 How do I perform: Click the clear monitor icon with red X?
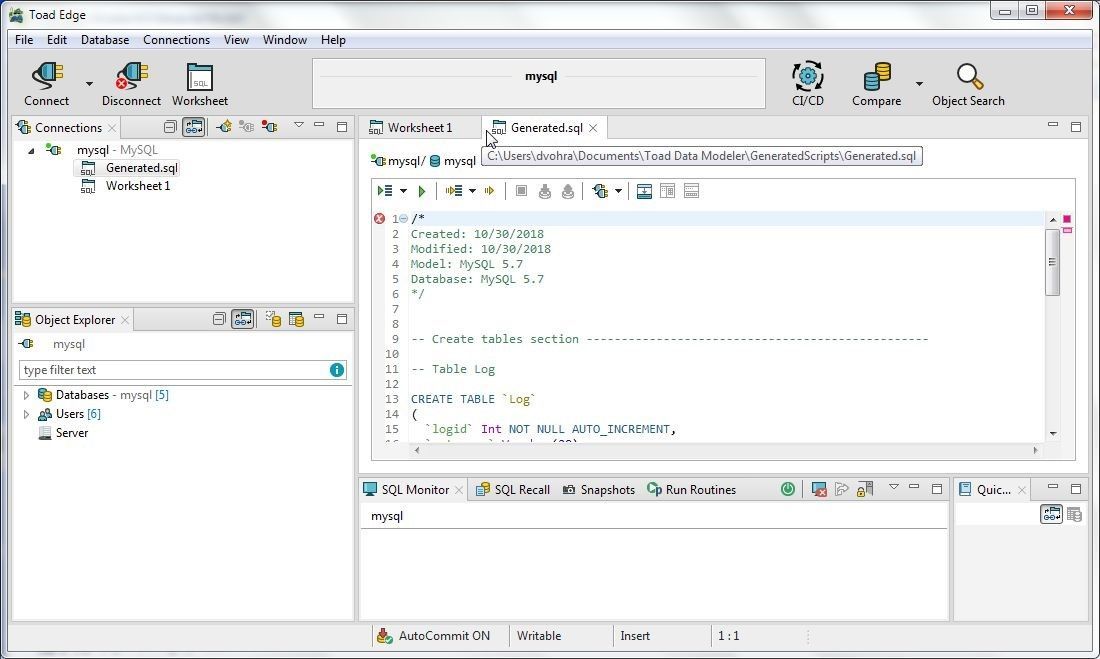point(819,489)
